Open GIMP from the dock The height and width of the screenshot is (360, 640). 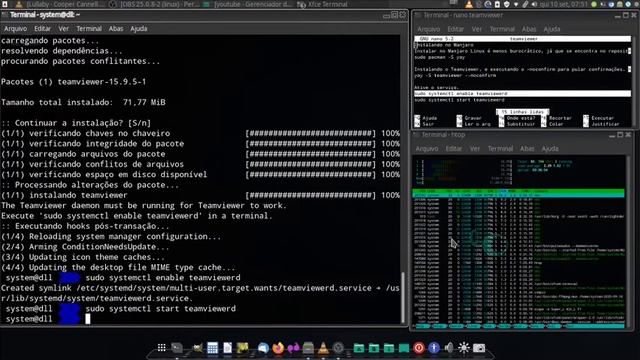click(198, 348)
